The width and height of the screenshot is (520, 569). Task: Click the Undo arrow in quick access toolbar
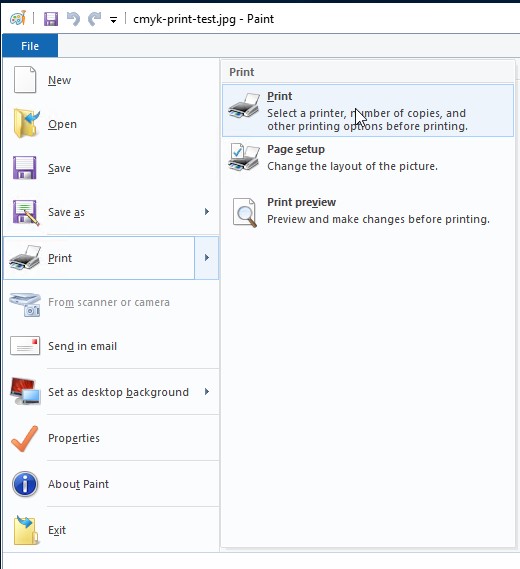coord(73,19)
